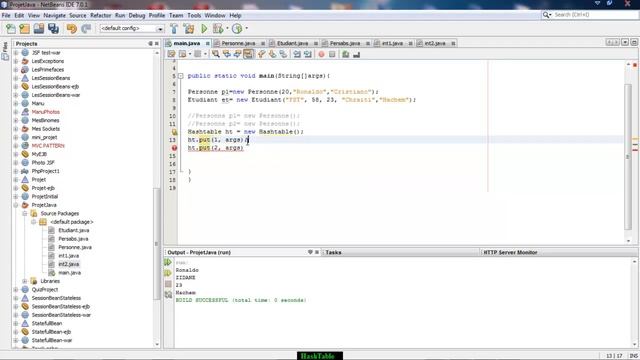The width and height of the screenshot is (640, 360).
Task: Click the Undo arrow icon
Action: [72, 29]
